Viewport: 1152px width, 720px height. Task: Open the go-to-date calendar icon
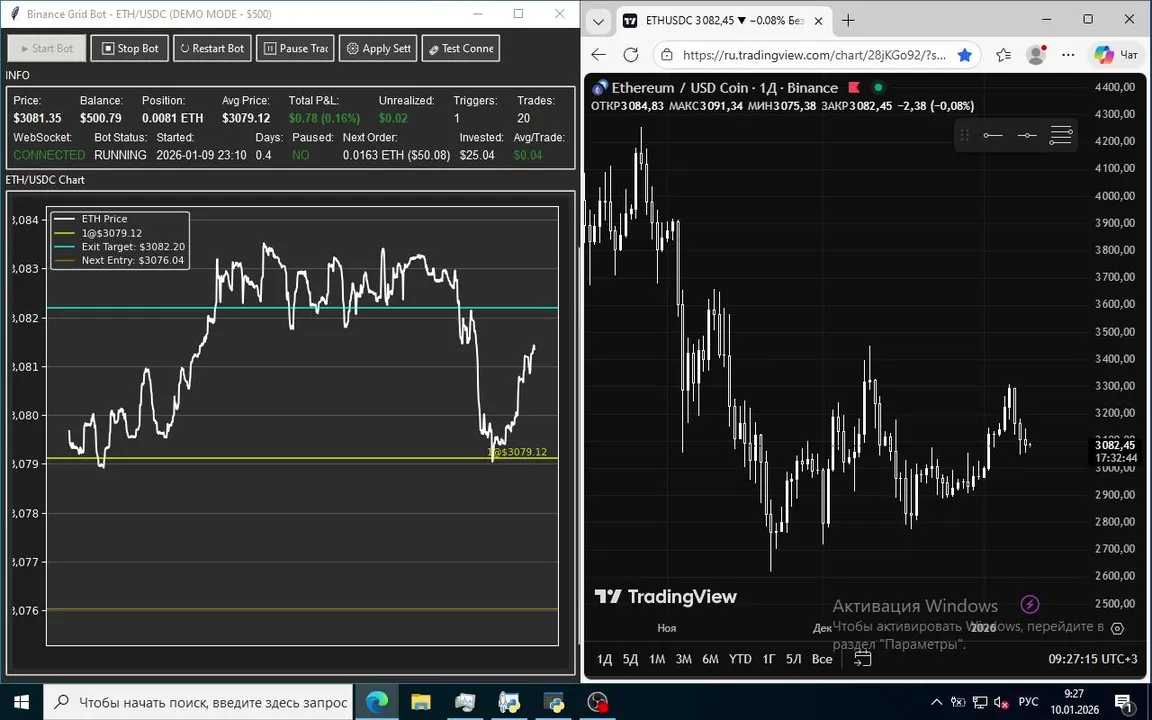863,658
